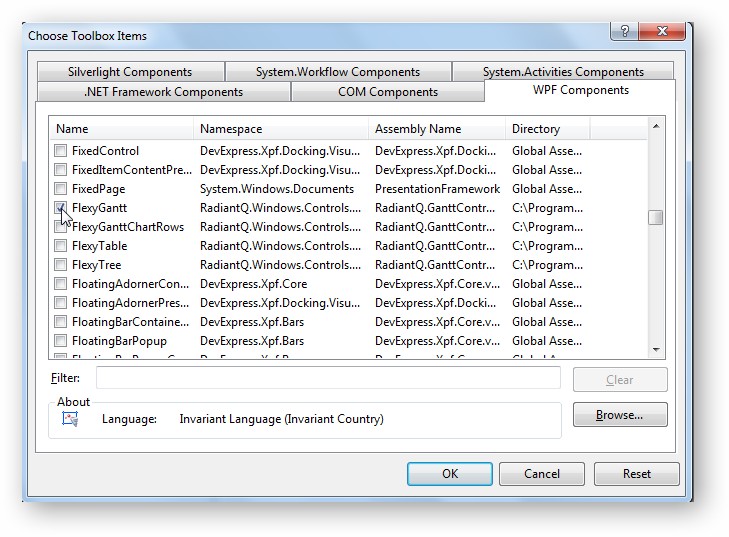Tick the FlexyTree component checkbox
Image resolution: width=729 pixels, height=537 pixels.
click(x=61, y=265)
